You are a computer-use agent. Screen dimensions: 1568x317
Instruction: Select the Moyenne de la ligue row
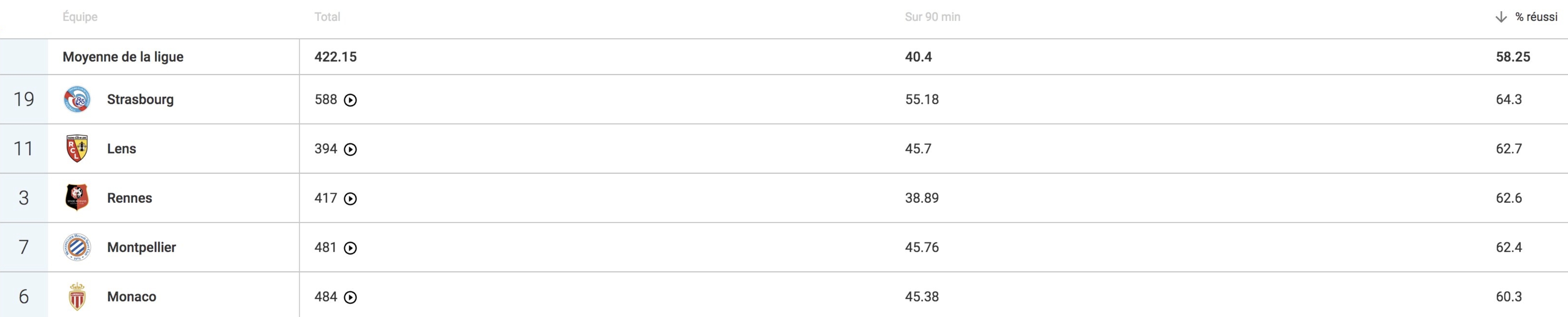[784, 56]
